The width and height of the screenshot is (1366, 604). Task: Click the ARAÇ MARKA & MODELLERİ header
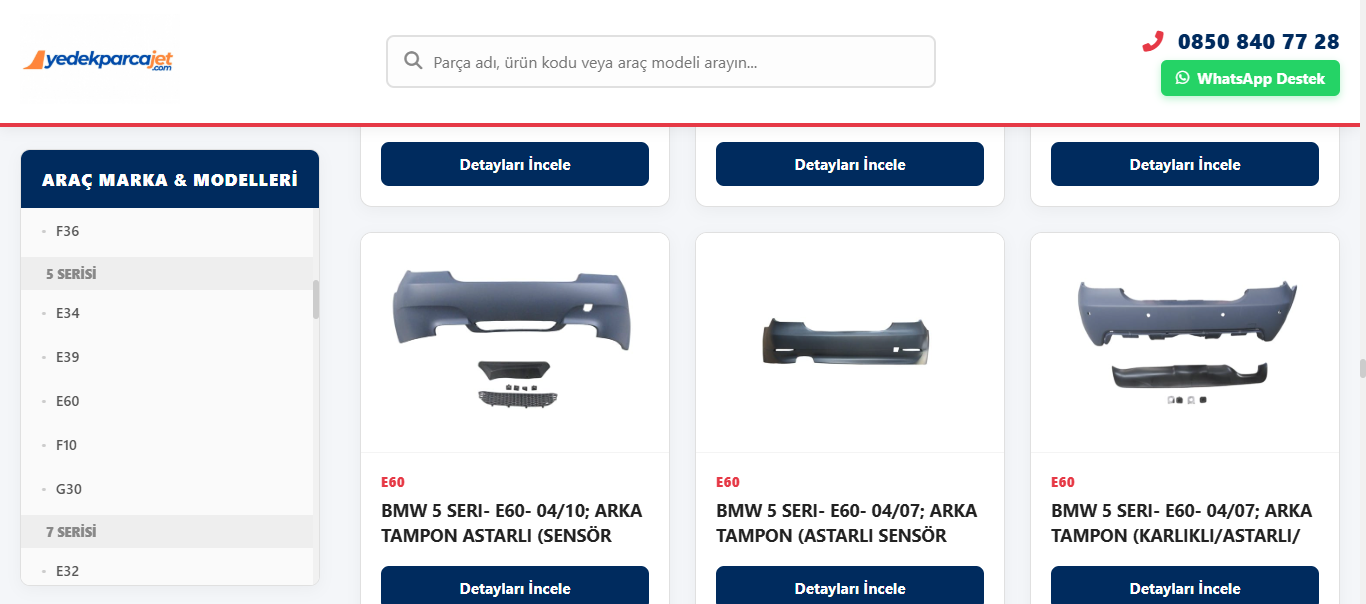pos(169,179)
